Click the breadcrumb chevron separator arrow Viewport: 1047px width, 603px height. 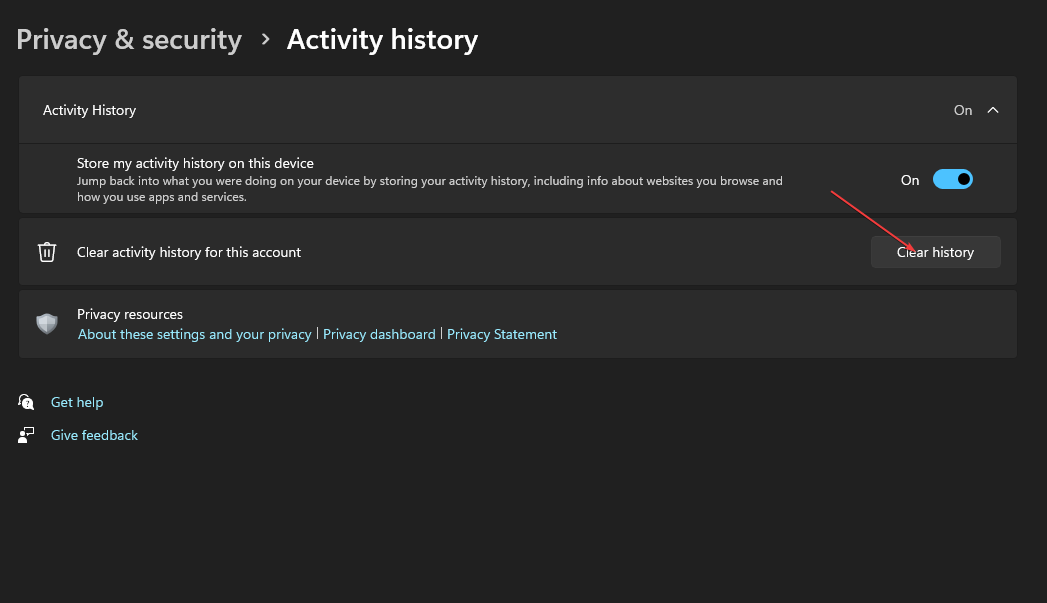(265, 39)
